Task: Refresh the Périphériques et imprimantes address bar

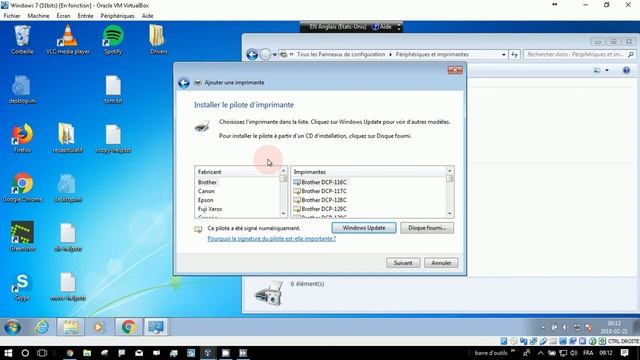Action: click(514, 54)
